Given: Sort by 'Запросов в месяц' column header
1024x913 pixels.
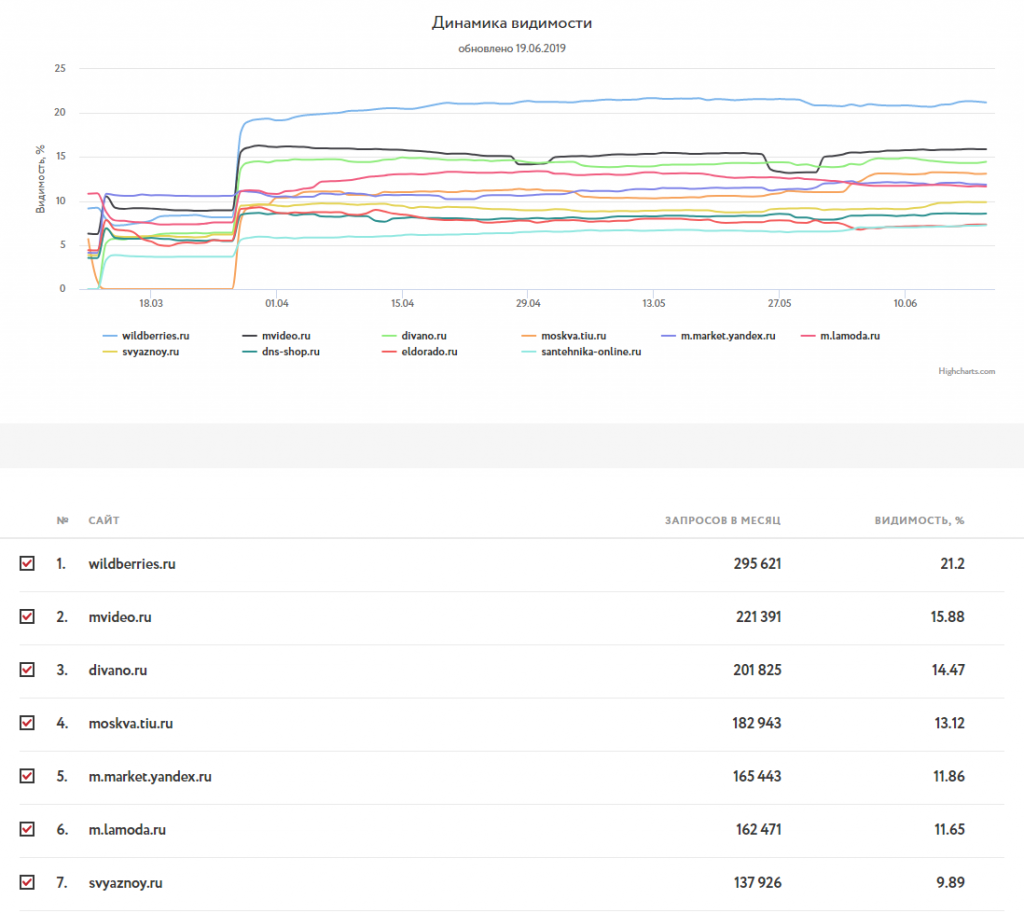Looking at the screenshot, I should 723,521.
